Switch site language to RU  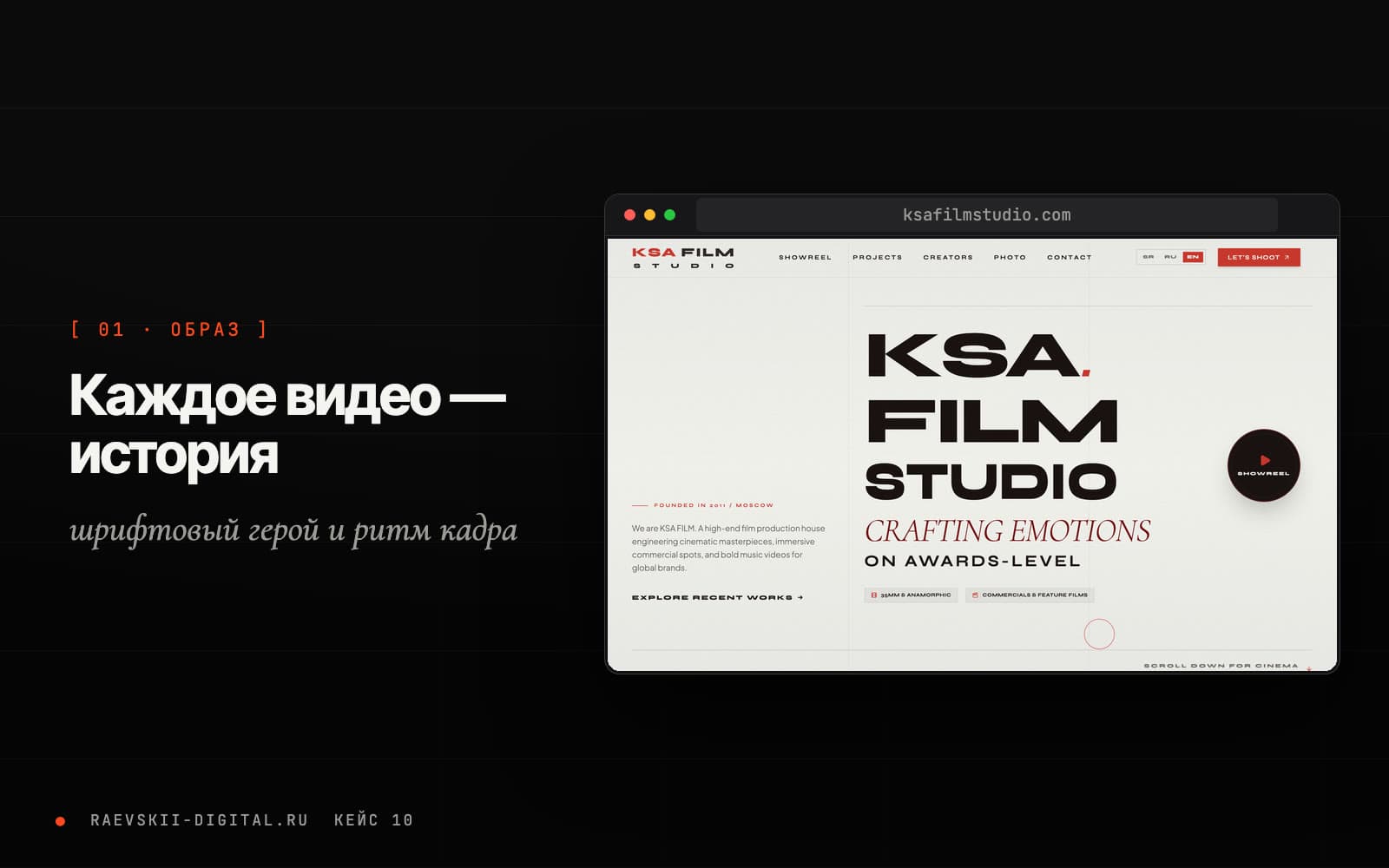(1170, 257)
